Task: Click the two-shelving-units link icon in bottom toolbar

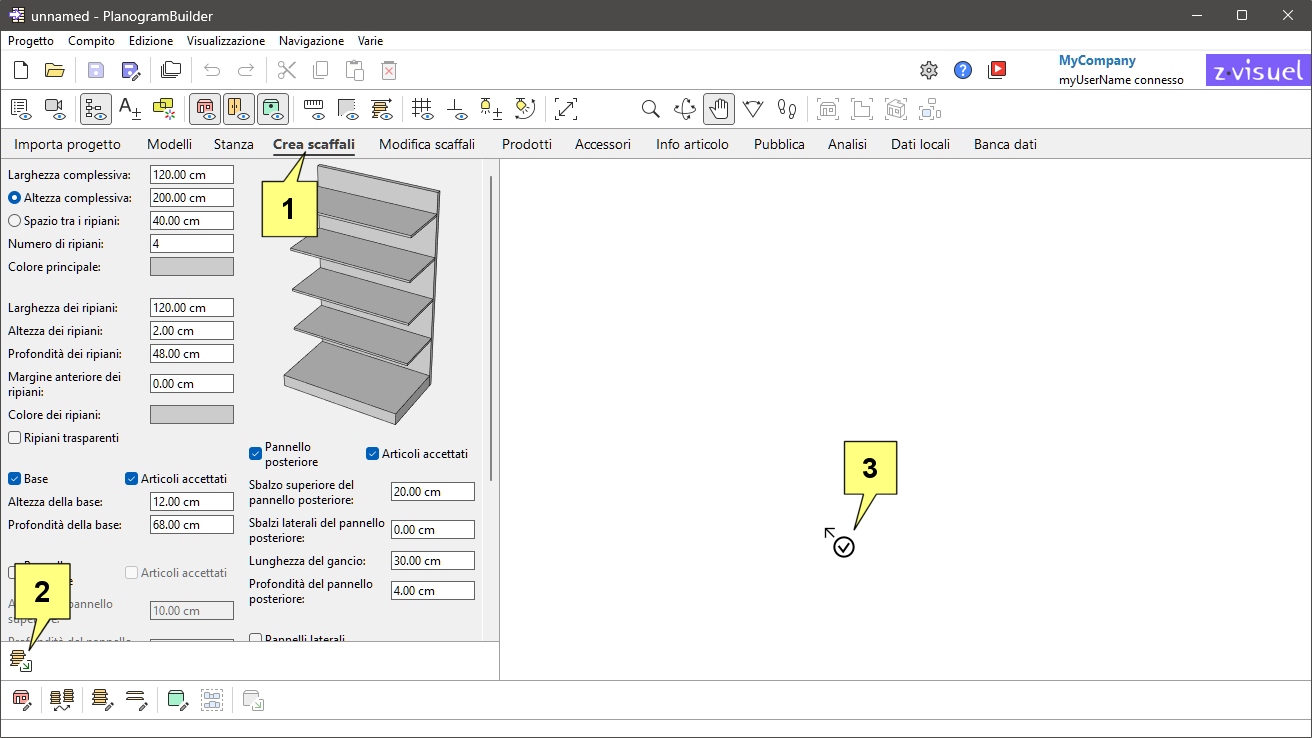Action: 62,700
